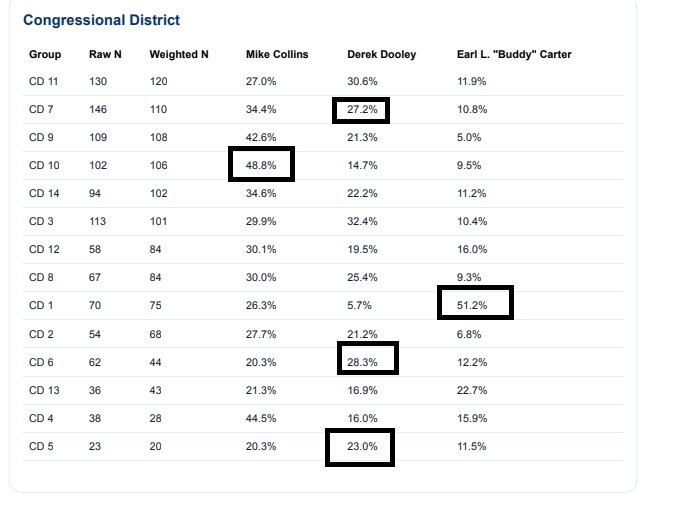Click the Congressional District heading
Screen dimensions: 695x506
pyautogui.click(x=102, y=20)
